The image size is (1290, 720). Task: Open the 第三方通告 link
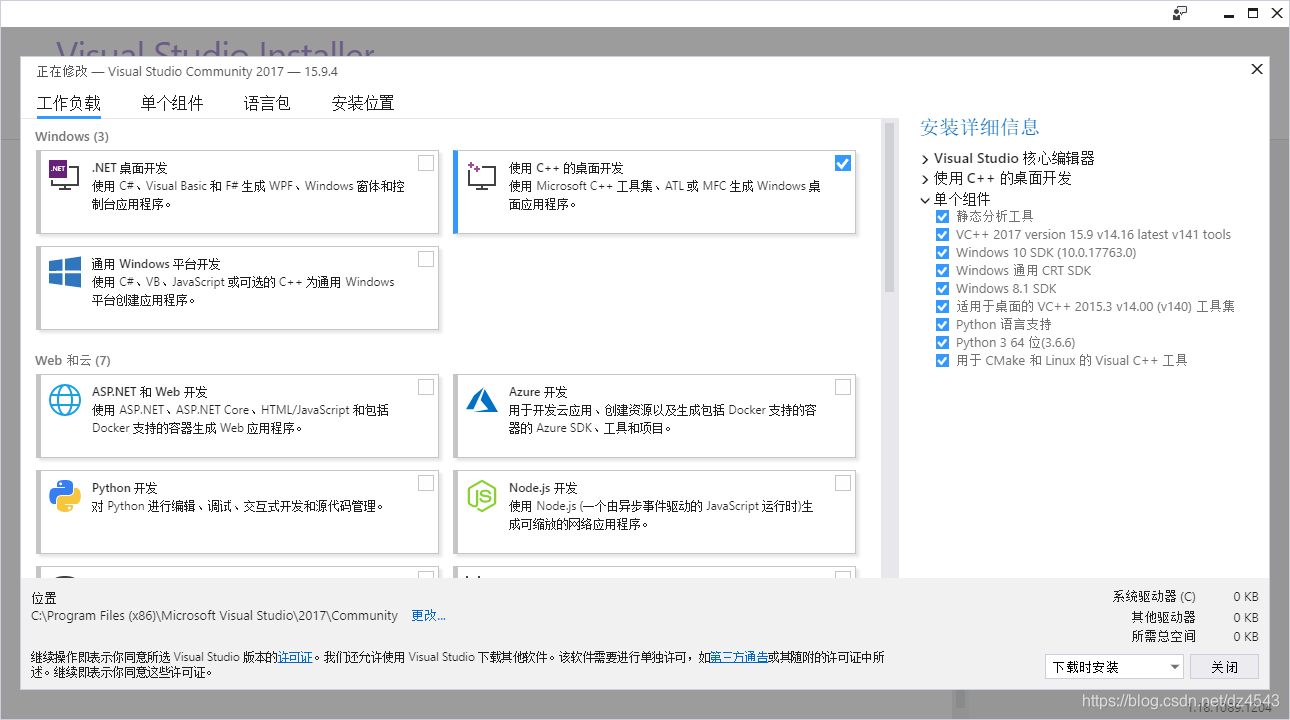[739, 657]
